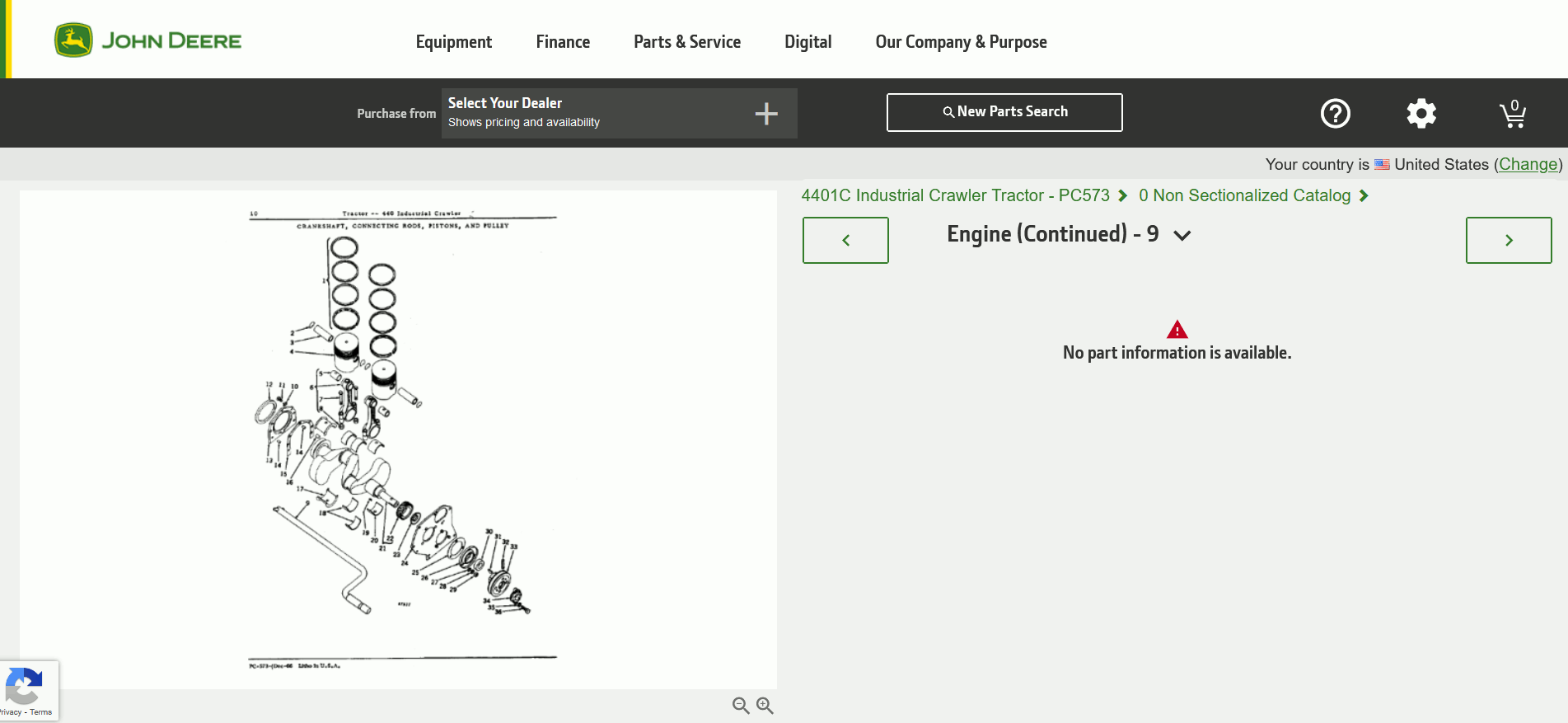This screenshot has height=723, width=1568.
Task: Click the reCAPTCHA badge icon
Action: click(24, 686)
